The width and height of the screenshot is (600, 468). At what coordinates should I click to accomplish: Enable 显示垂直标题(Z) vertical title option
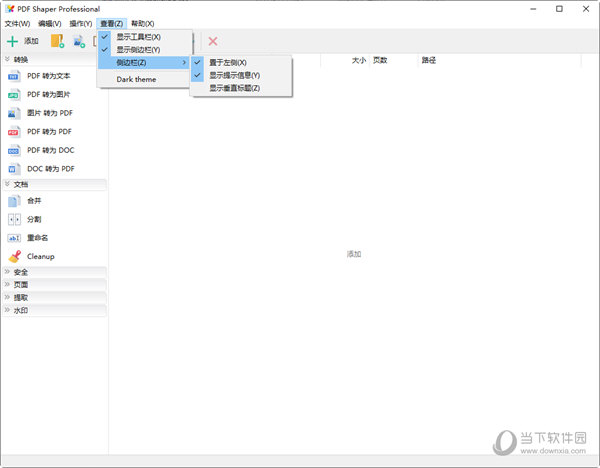241,88
